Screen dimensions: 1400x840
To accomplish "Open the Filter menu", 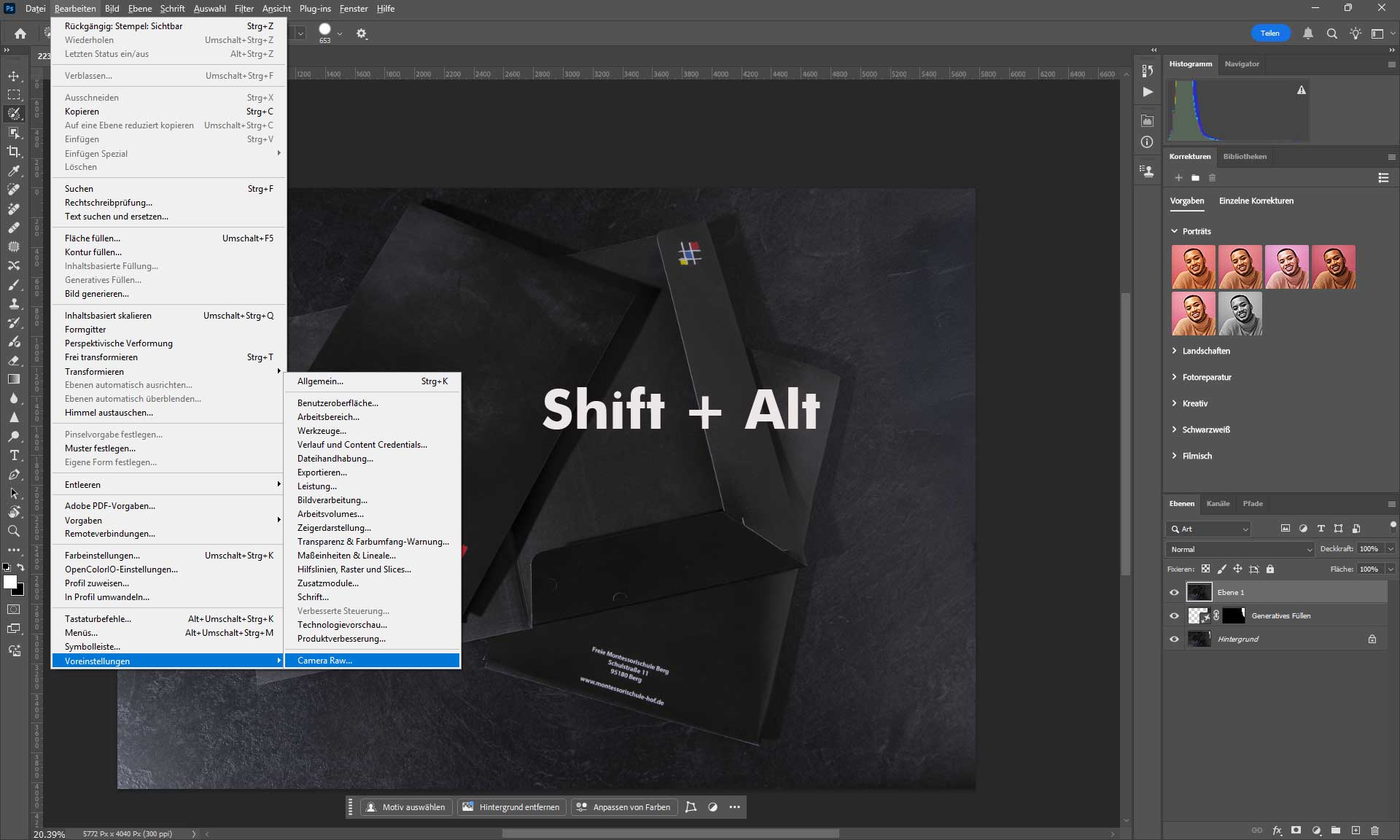I will [x=244, y=9].
